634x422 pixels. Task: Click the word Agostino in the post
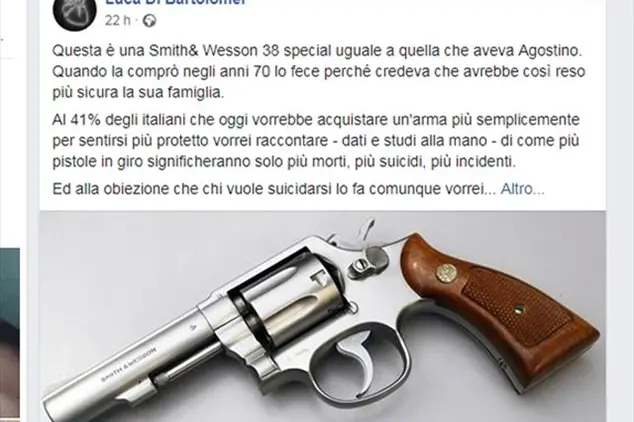pos(550,51)
